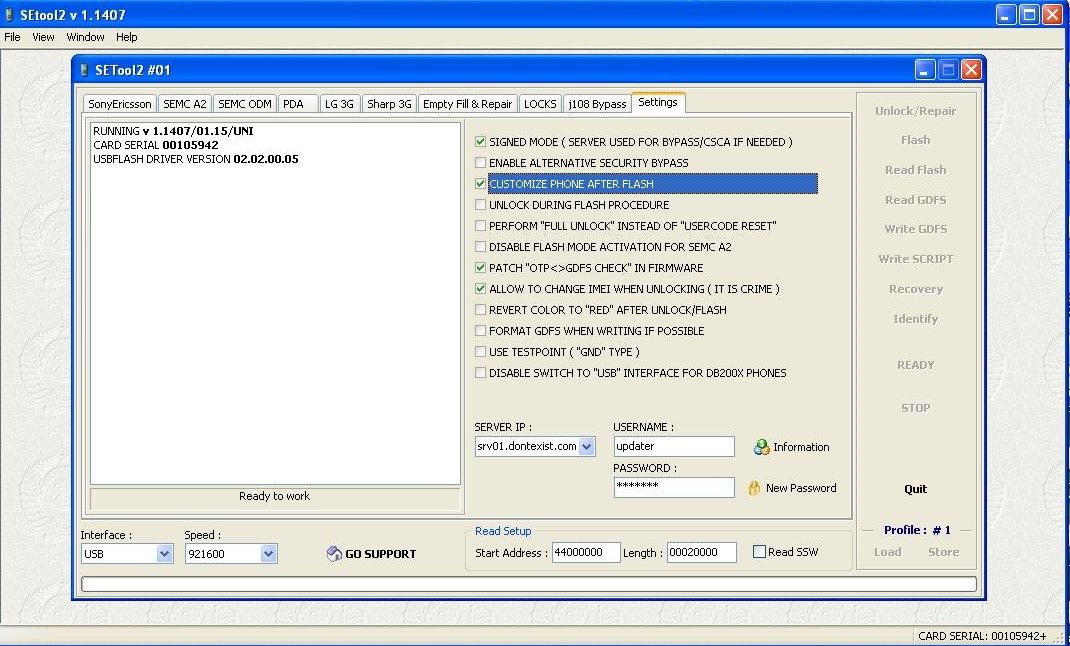The height and width of the screenshot is (646, 1070).
Task: Select the Sharp 3G tab
Action: pos(389,104)
